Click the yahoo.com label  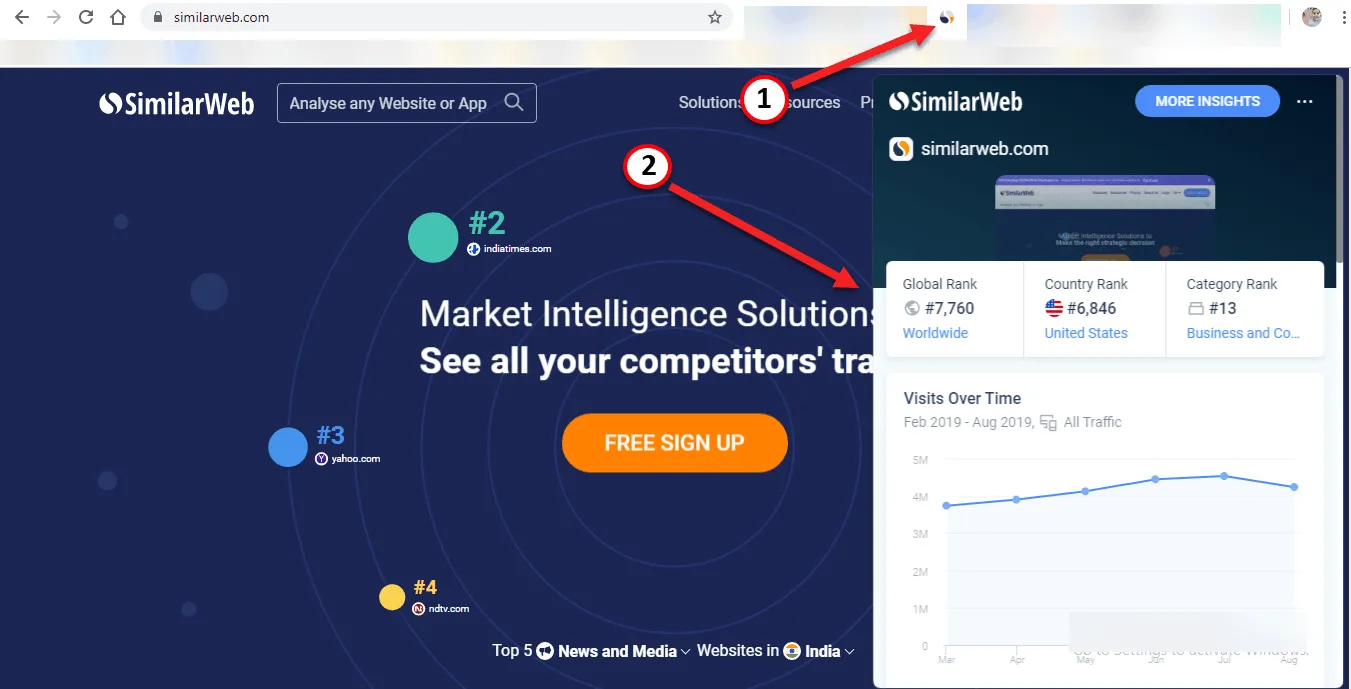[x=356, y=459]
